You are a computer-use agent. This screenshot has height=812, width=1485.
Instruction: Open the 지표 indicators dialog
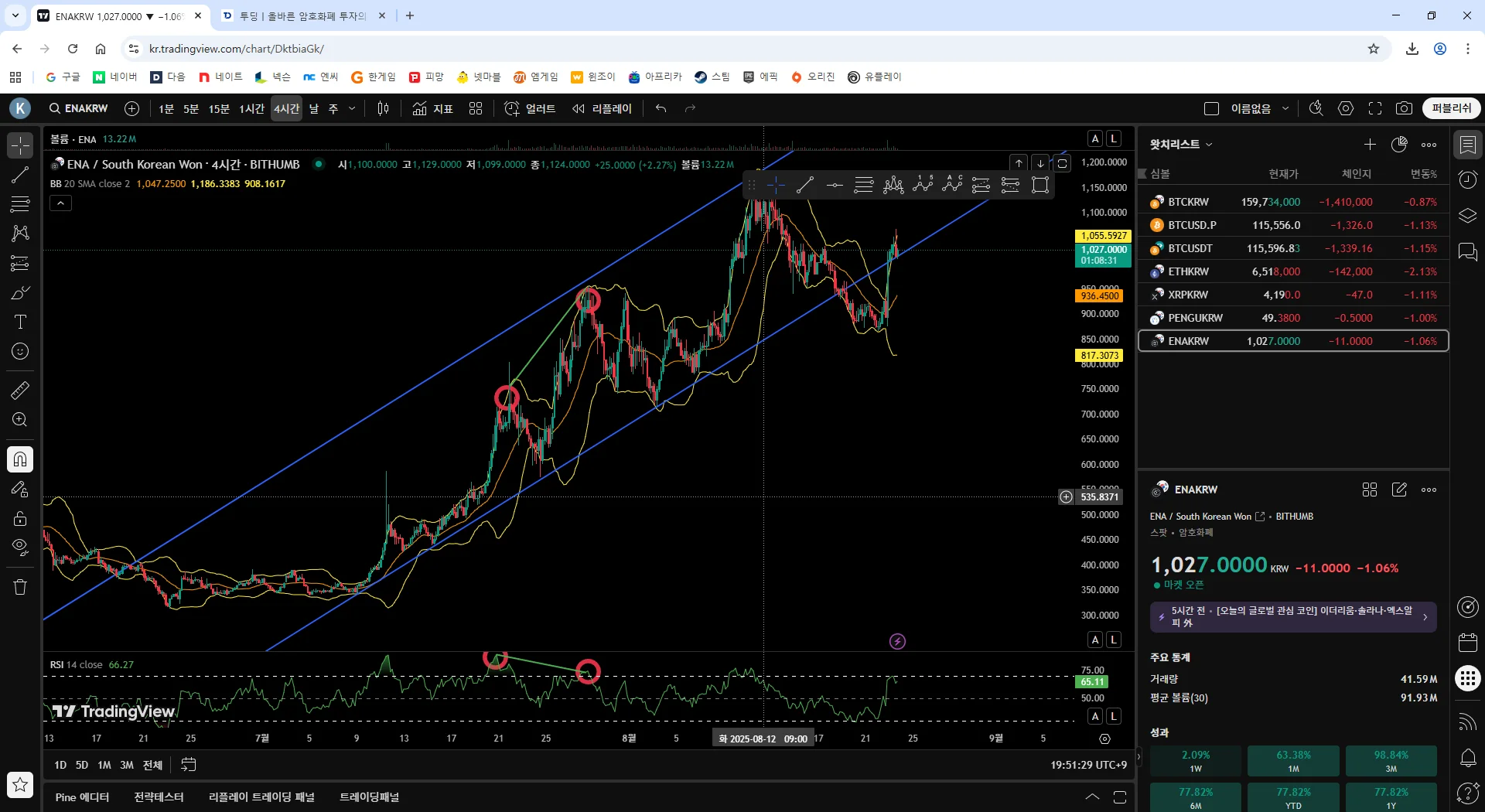pos(433,109)
